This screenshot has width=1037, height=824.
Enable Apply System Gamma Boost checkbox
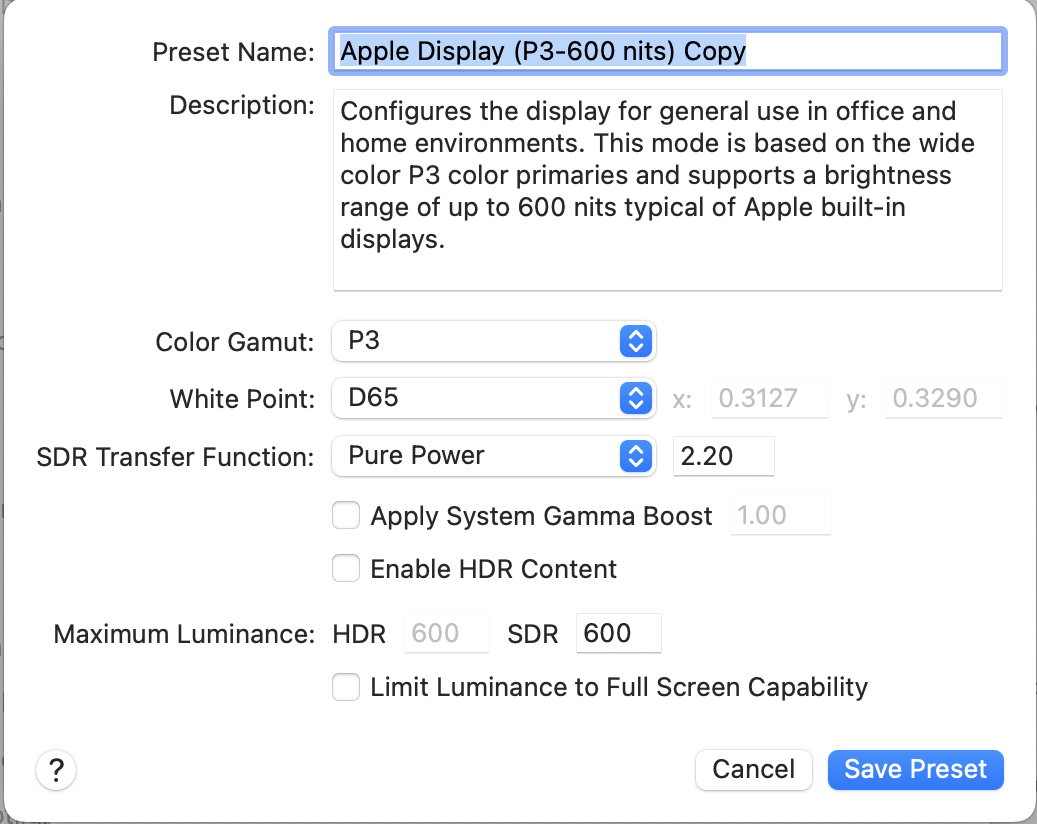[346, 515]
